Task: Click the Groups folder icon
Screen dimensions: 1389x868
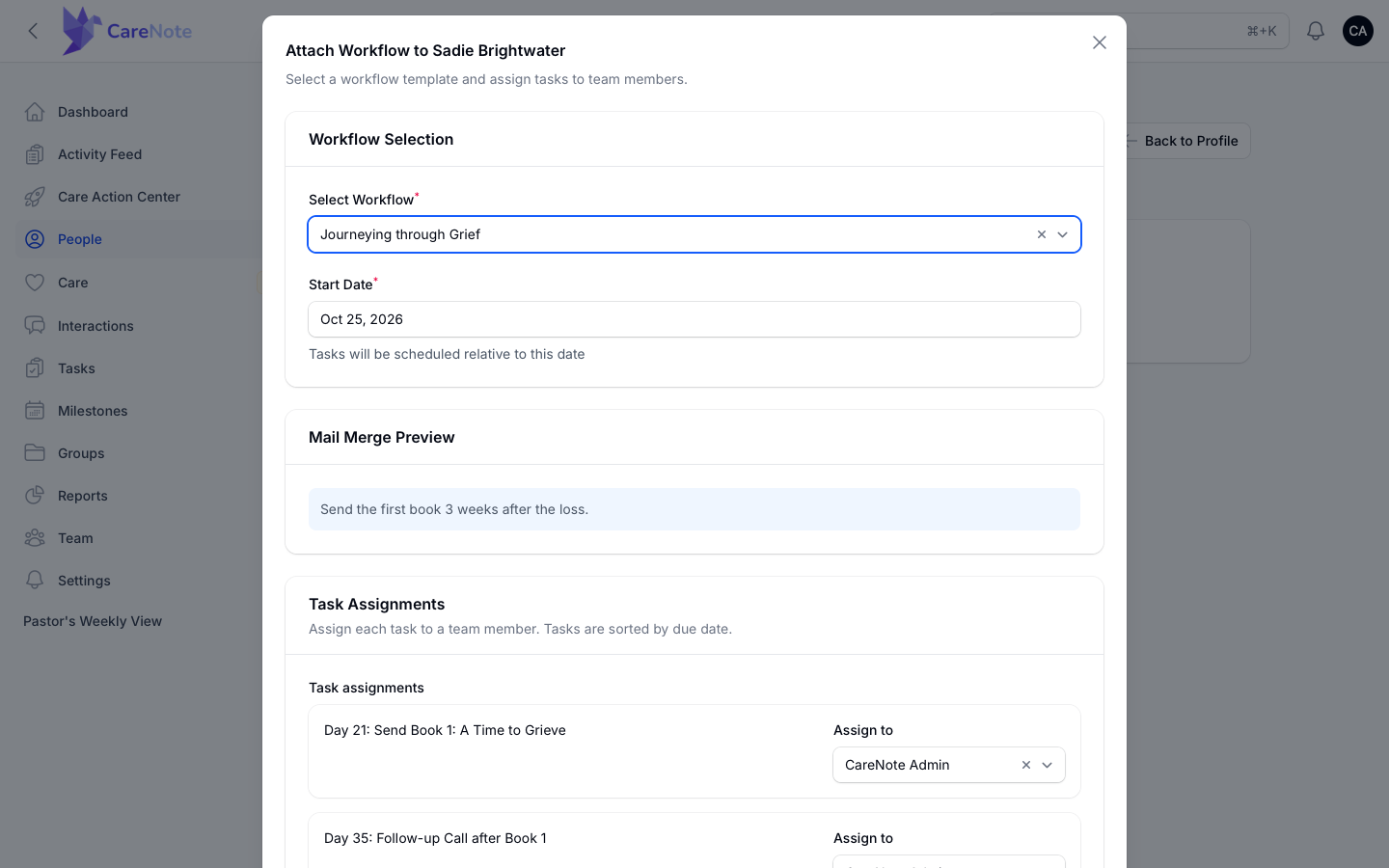Action: point(35,453)
